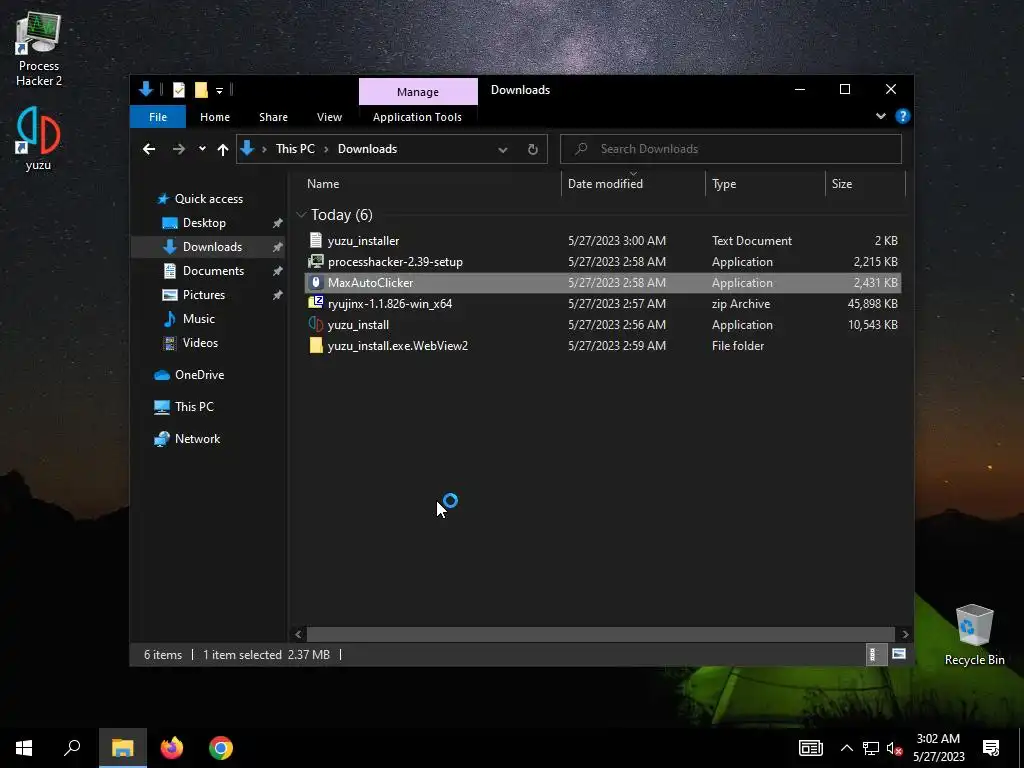This screenshot has width=1024, height=768.
Task: Open network status tray icon
Action: pos(871,748)
